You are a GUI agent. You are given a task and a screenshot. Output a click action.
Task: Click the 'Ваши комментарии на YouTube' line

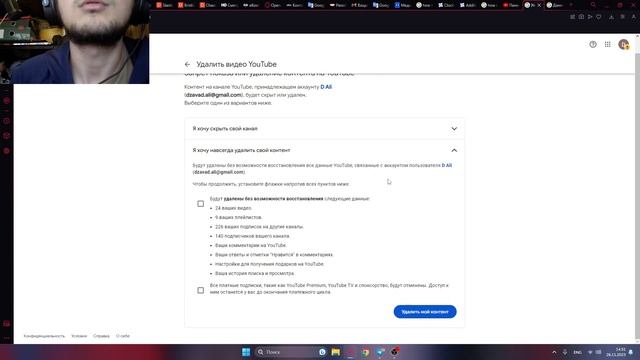click(251, 245)
